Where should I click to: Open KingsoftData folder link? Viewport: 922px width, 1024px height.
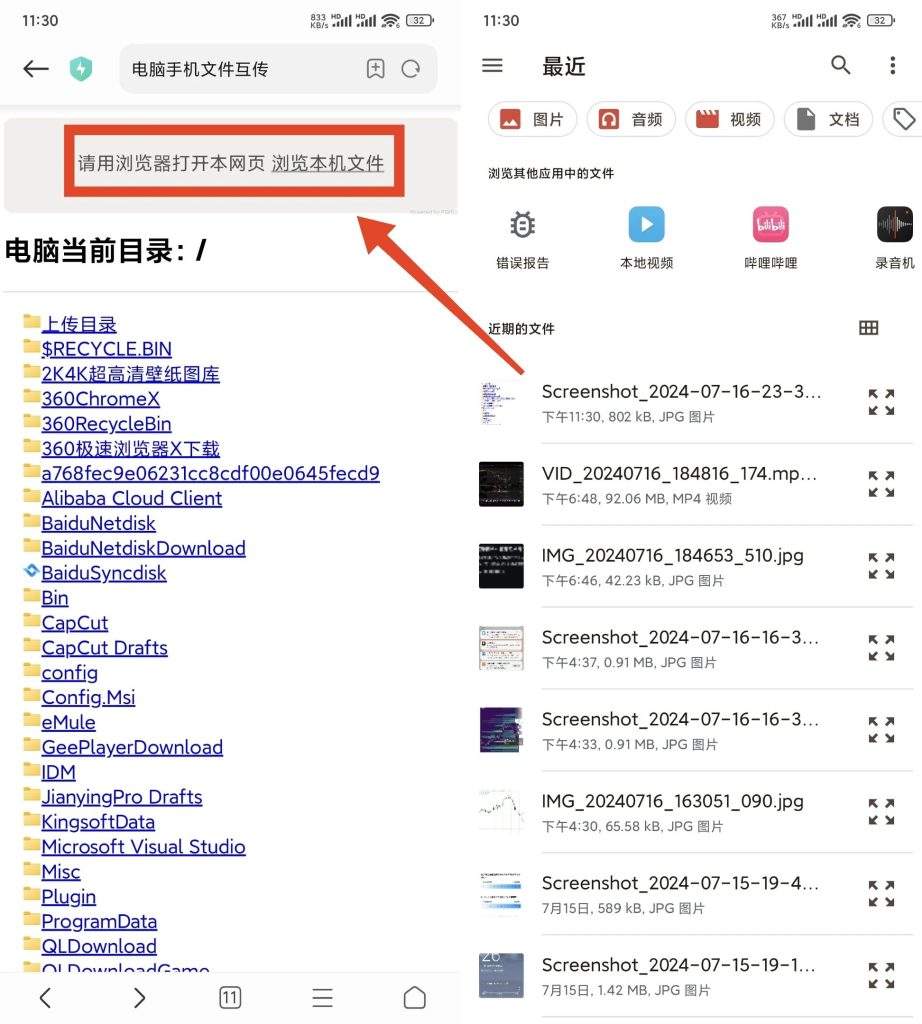(99, 822)
